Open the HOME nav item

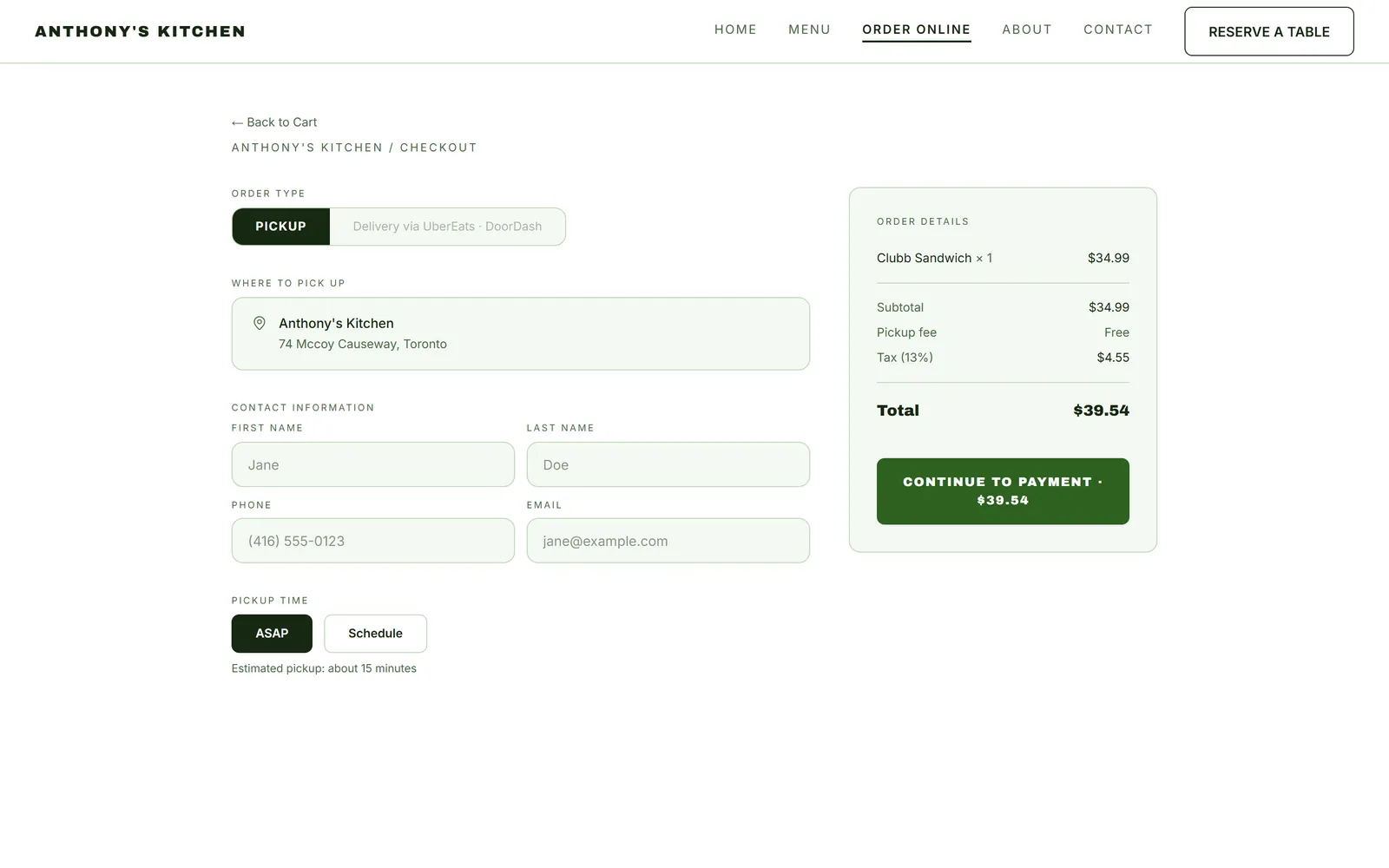click(x=735, y=30)
